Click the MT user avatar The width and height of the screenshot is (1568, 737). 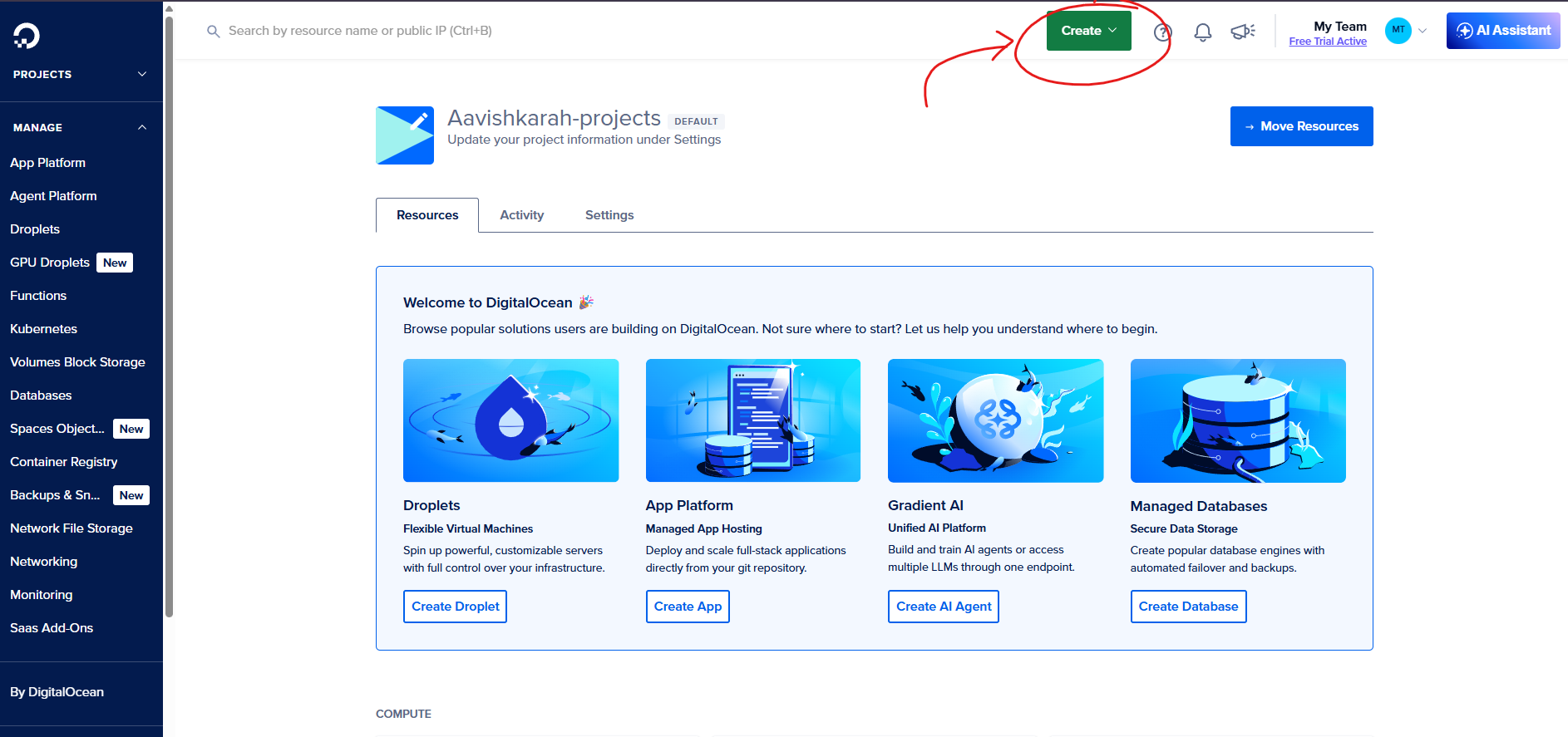coord(1398,30)
